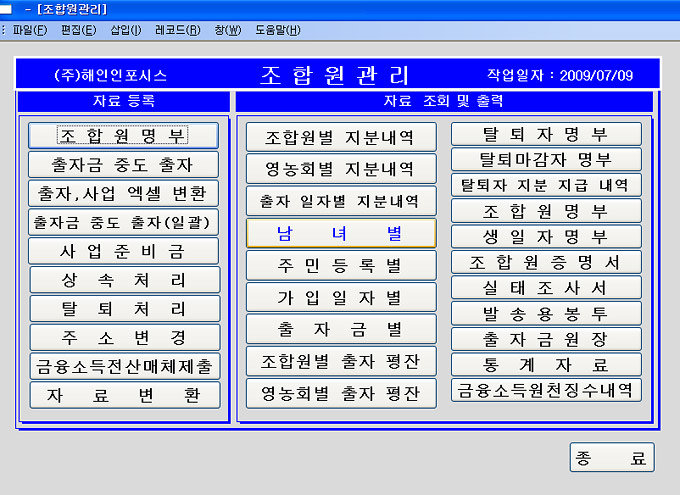Open the 레코드(R) menu
680x495 pixels.
[x=177, y=30]
